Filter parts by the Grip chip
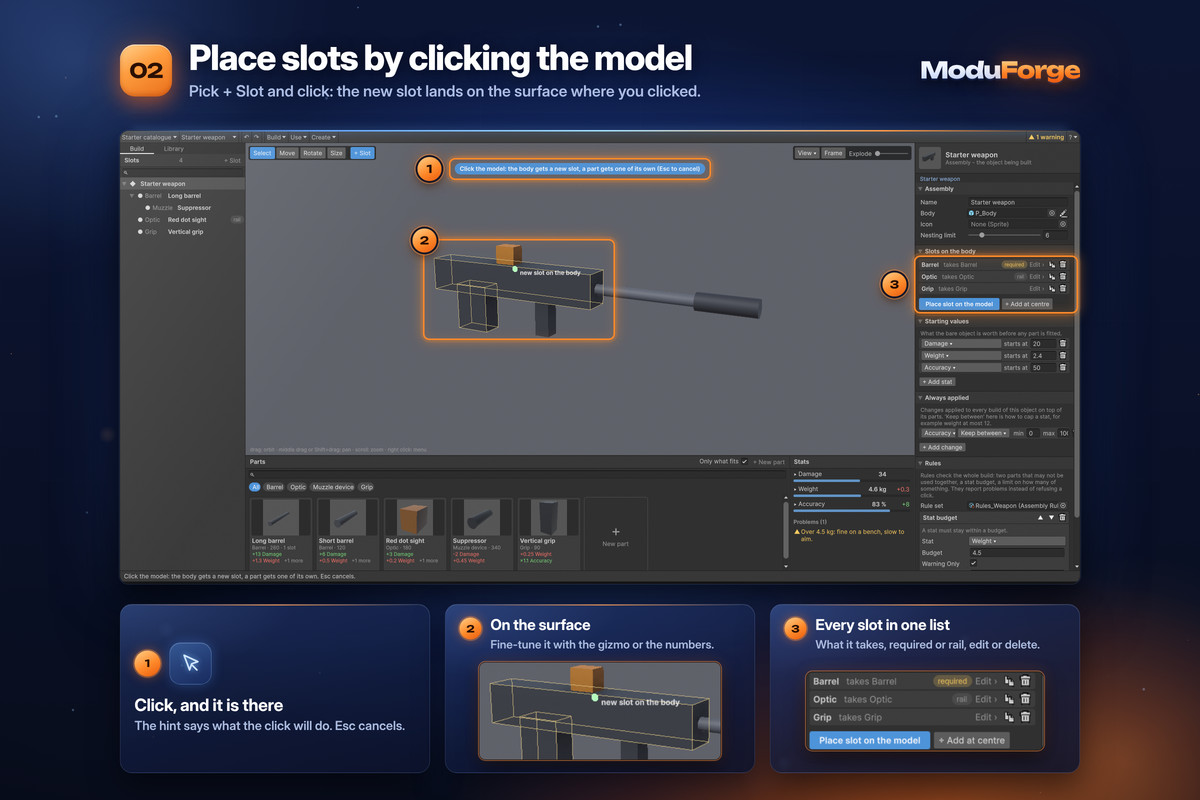Viewport: 1200px width, 800px height. coord(367,487)
